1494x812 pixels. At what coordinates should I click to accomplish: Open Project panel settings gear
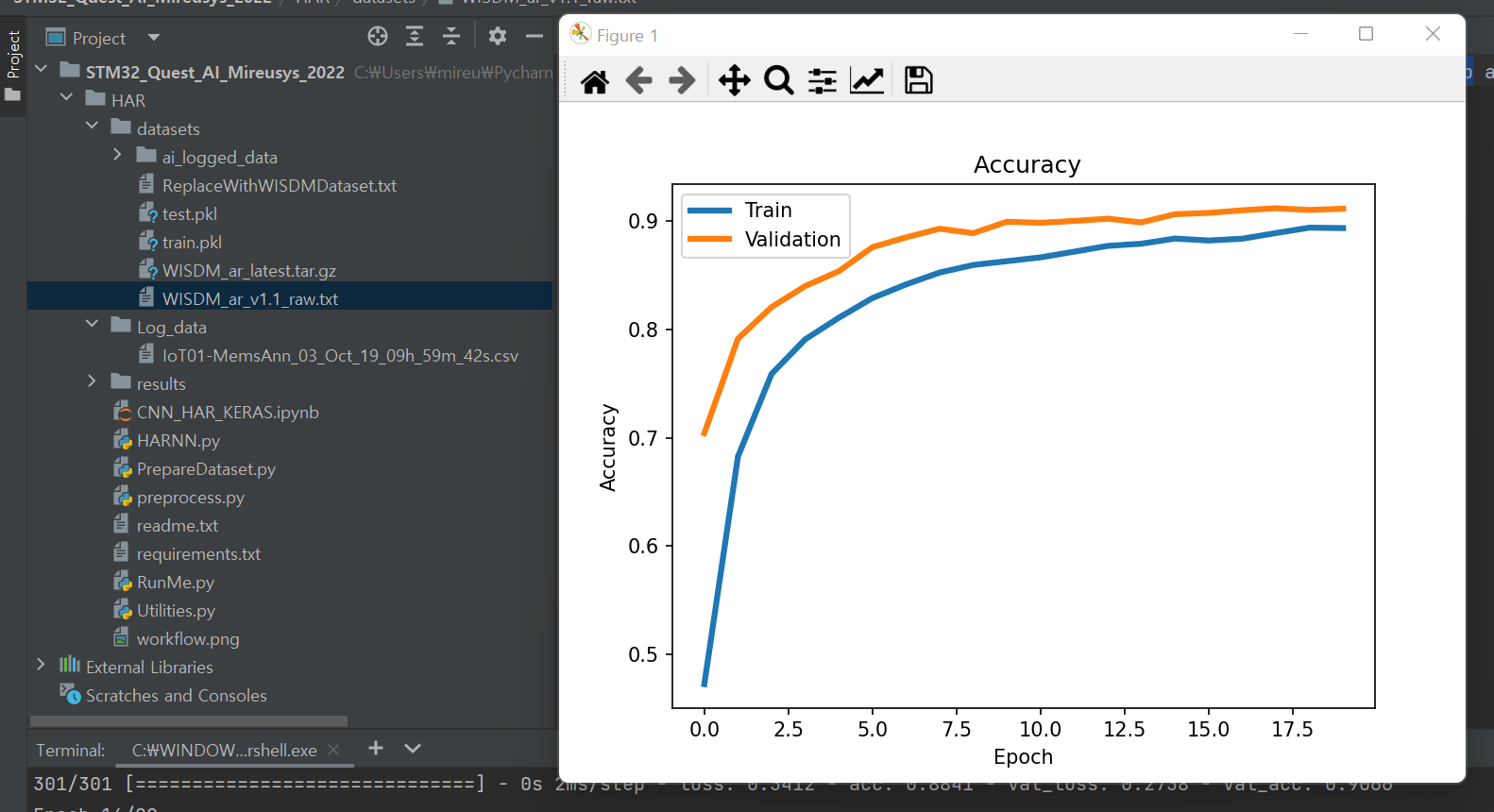498,37
